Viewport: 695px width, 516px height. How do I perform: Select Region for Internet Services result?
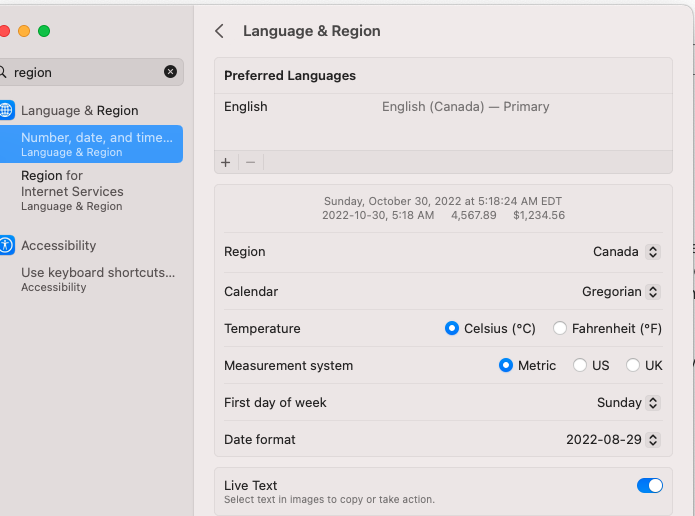[72, 190]
